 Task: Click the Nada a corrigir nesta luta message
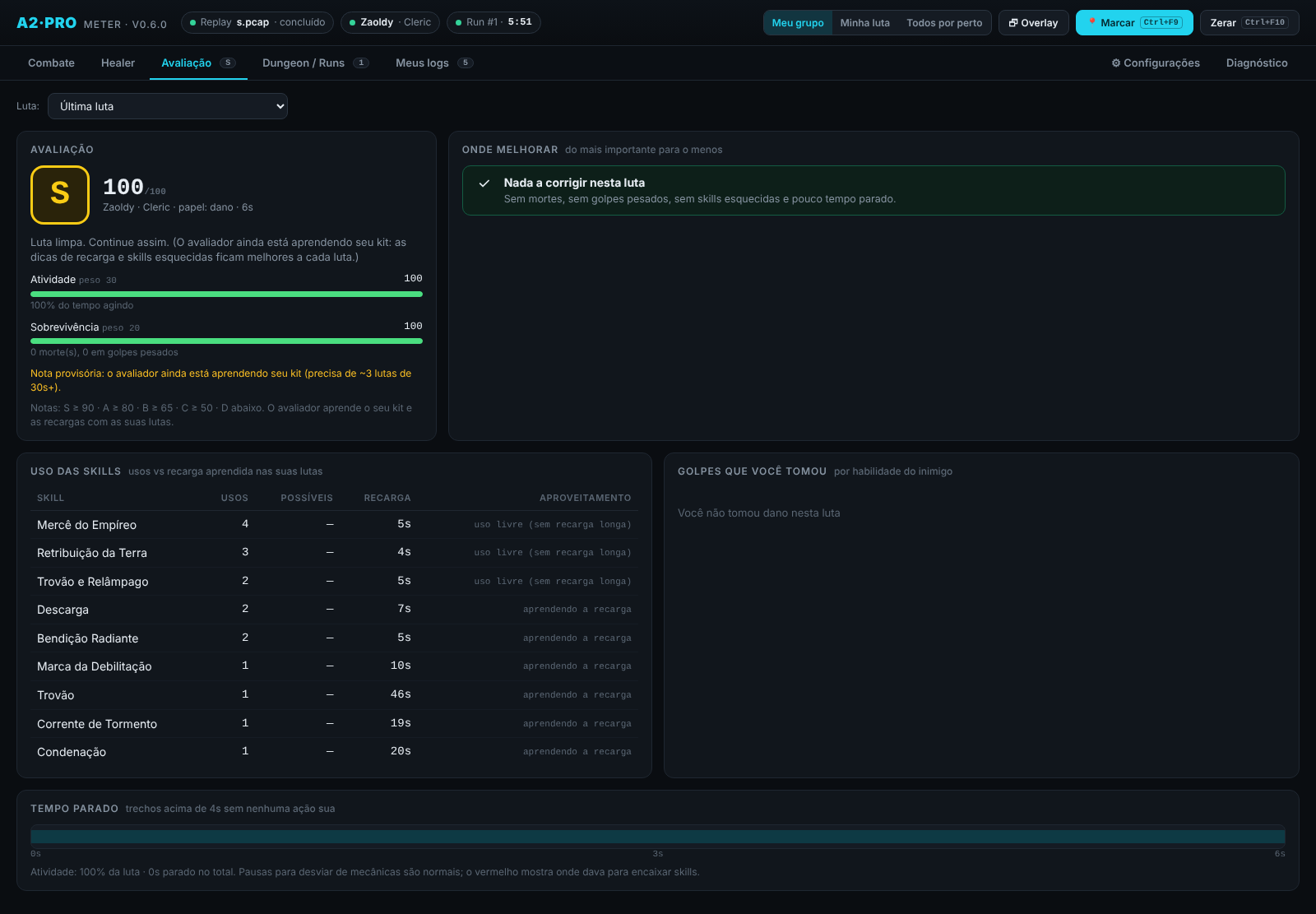(873, 190)
